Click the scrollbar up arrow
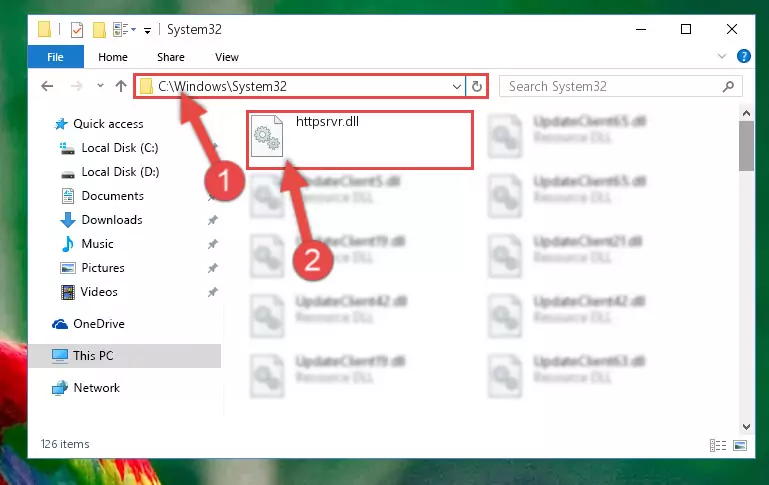 click(x=746, y=114)
